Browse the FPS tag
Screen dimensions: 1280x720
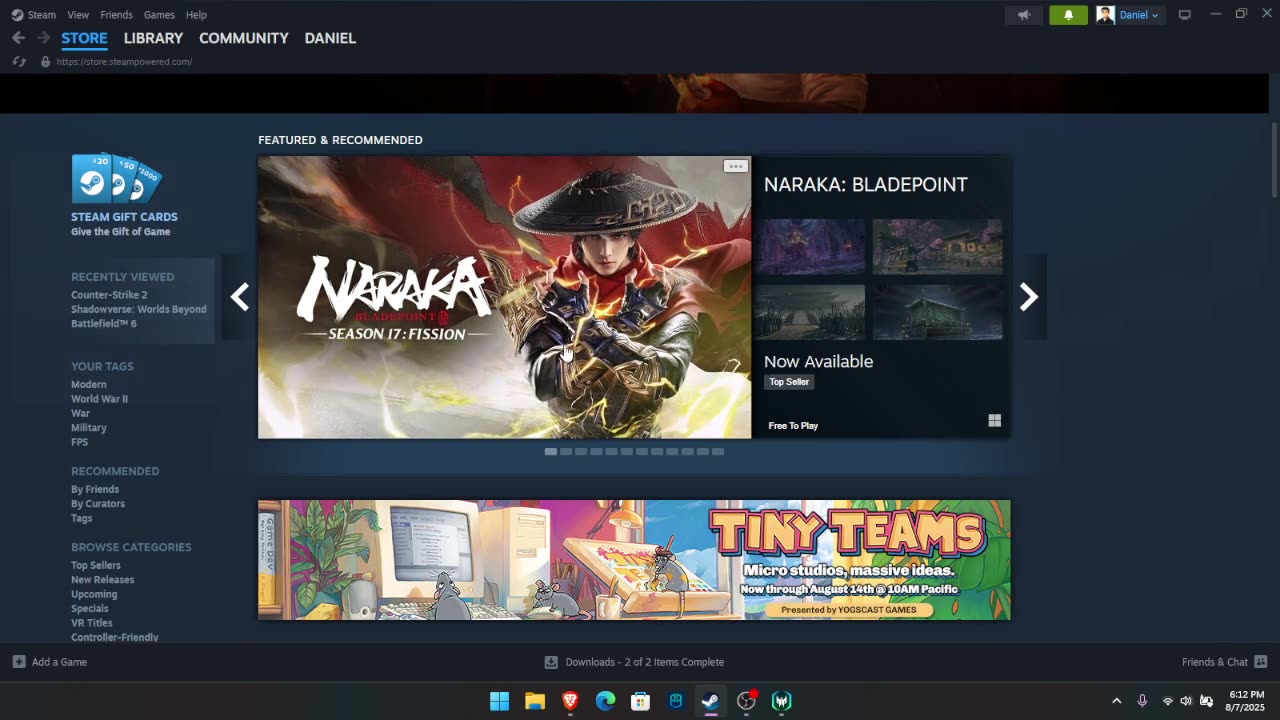pos(79,442)
